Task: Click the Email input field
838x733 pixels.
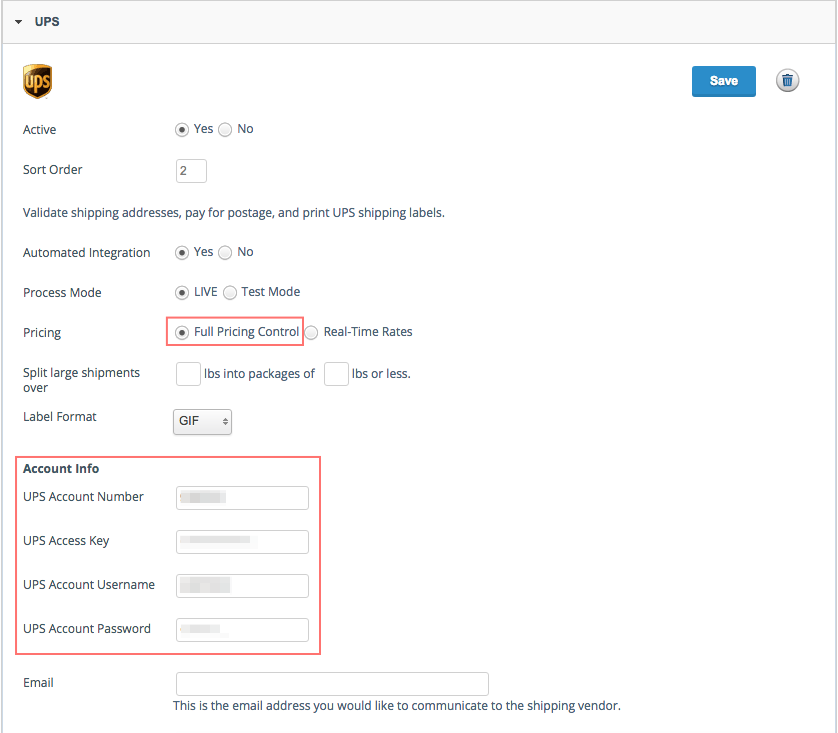Action: coord(332,684)
